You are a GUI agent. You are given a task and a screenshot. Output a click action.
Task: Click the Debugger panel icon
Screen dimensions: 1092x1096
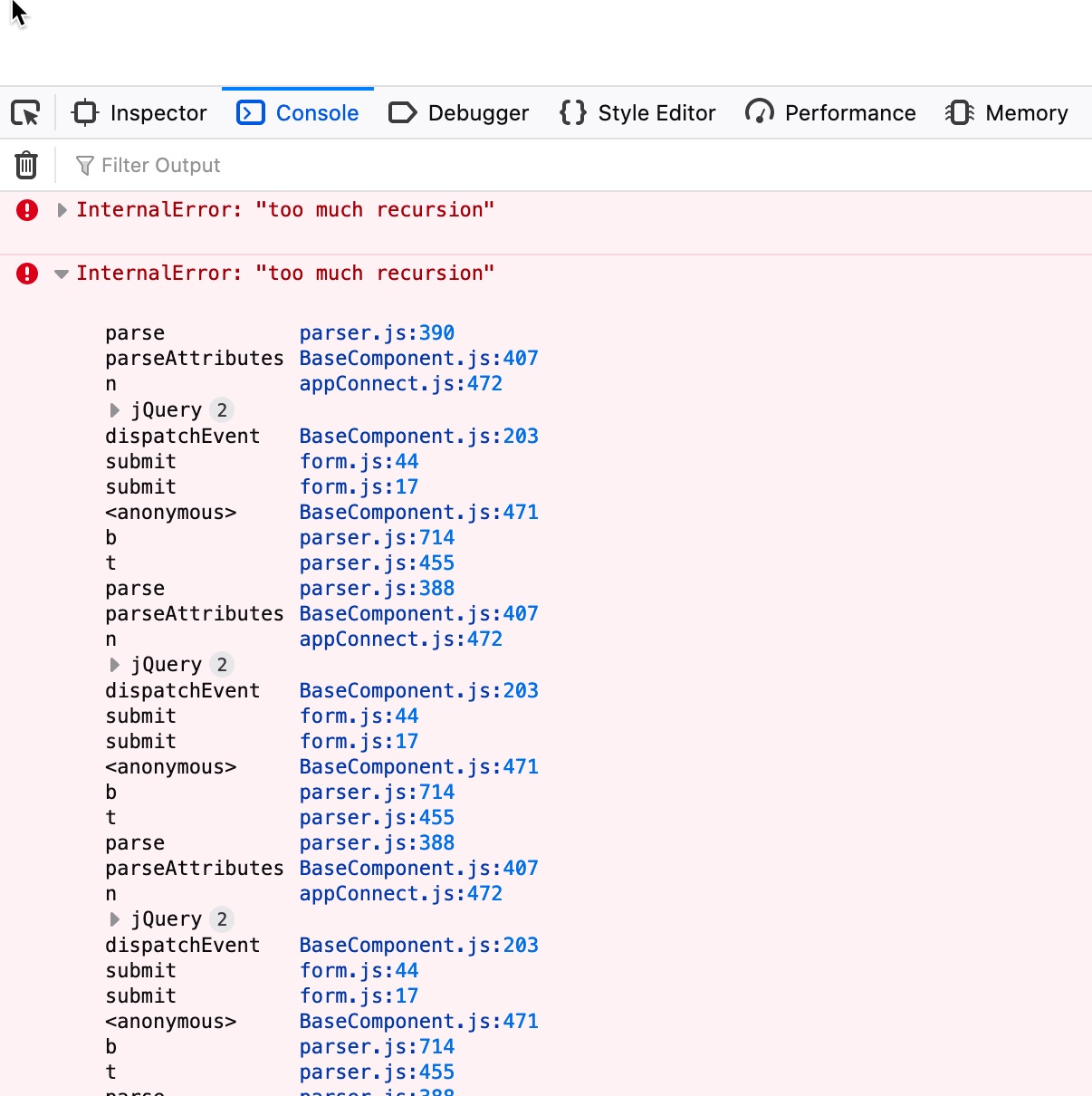click(402, 112)
